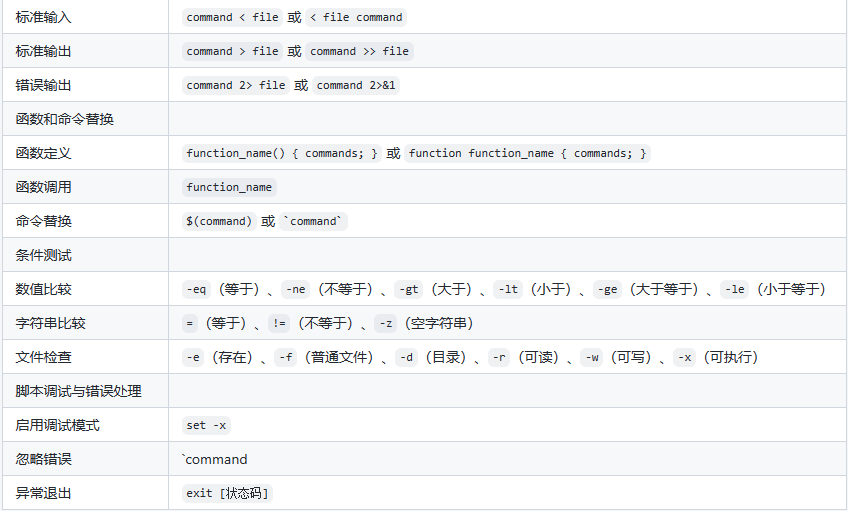Image resolution: width=848 pixels, height=511 pixels.
Task: Click the (普通文件) description text
Action: pos(339,357)
